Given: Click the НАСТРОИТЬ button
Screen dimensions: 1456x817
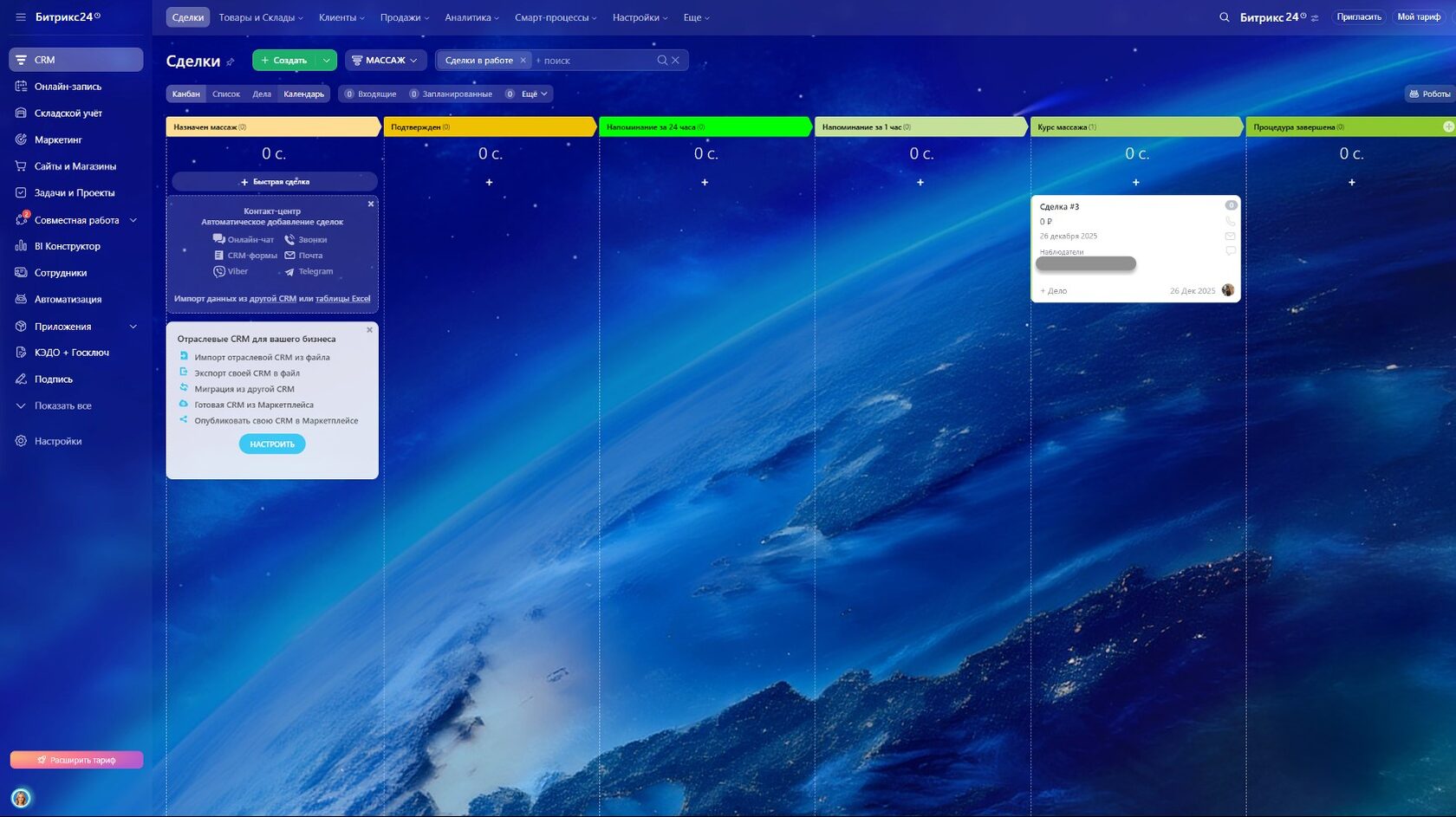Looking at the screenshot, I should (272, 444).
